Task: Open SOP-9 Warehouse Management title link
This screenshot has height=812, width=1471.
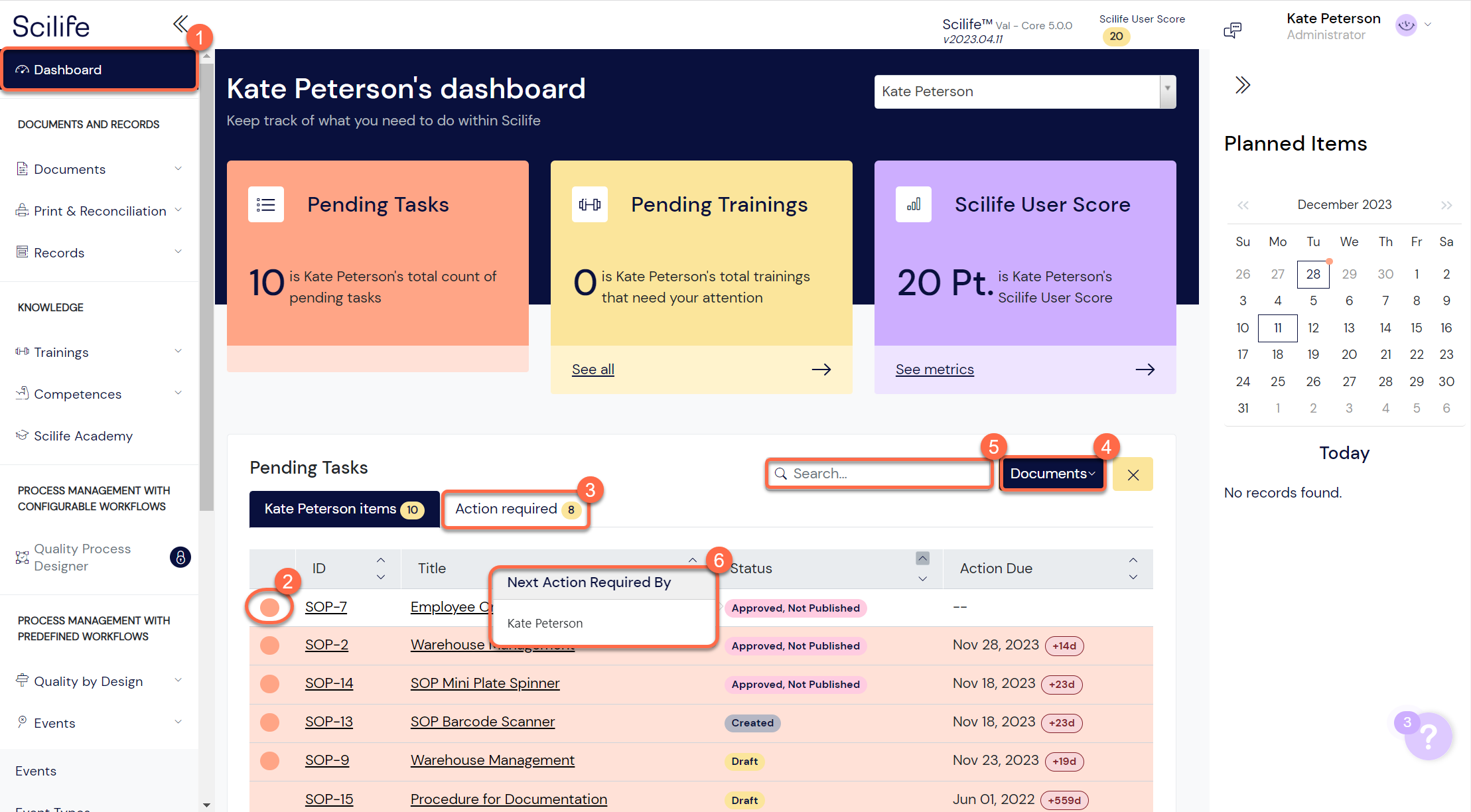Action: pos(492,760)
